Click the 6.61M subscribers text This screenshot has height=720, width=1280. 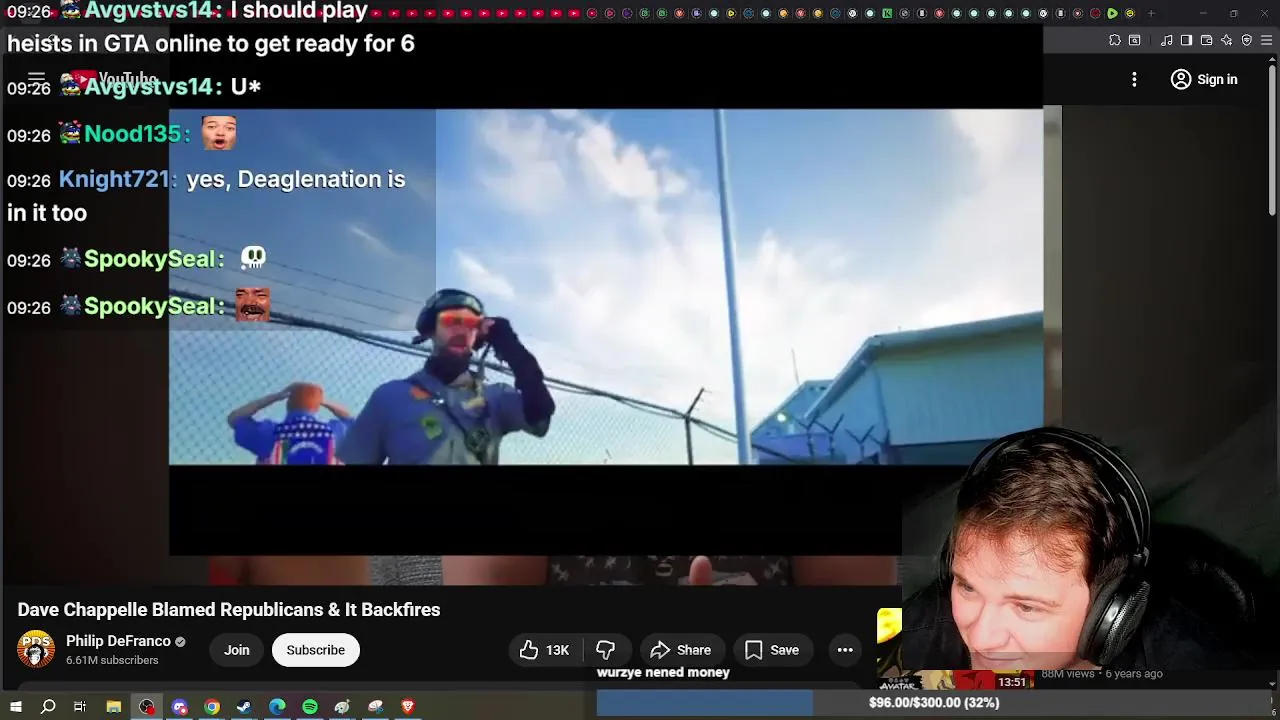pyautogui.click(x=112, y=660)
